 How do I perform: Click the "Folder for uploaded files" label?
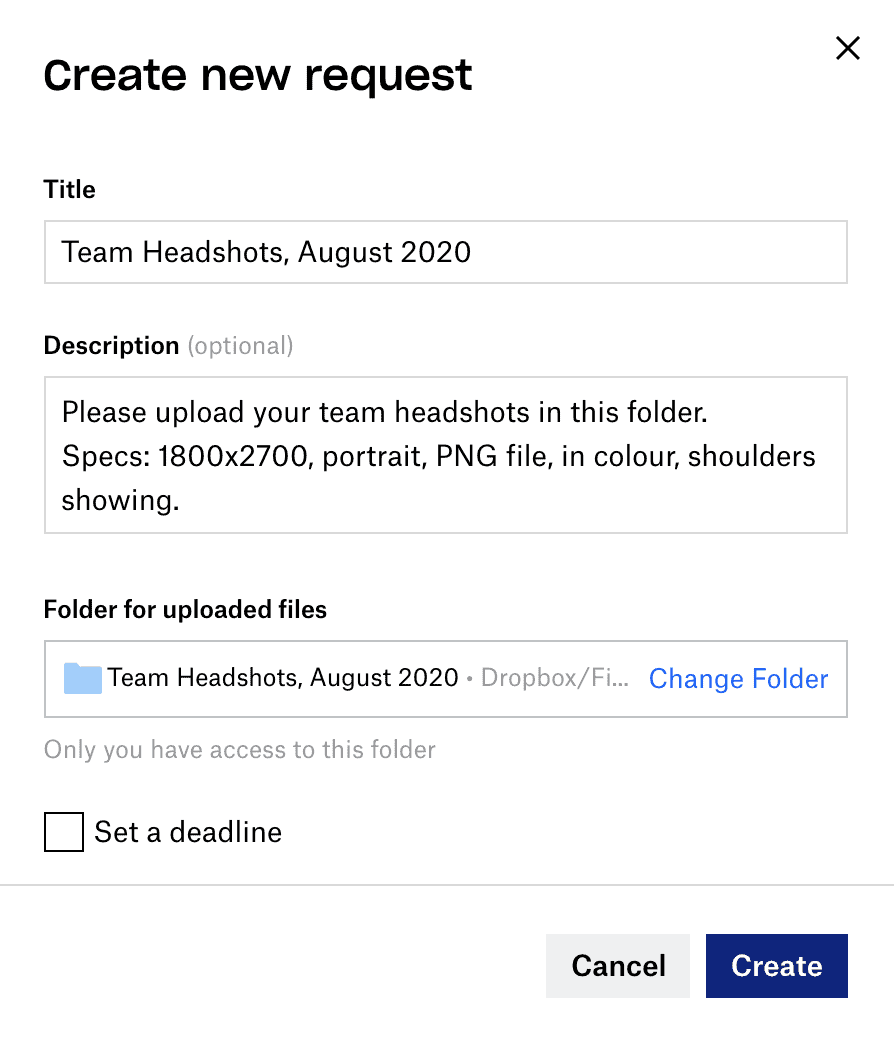tap(185, 609)
